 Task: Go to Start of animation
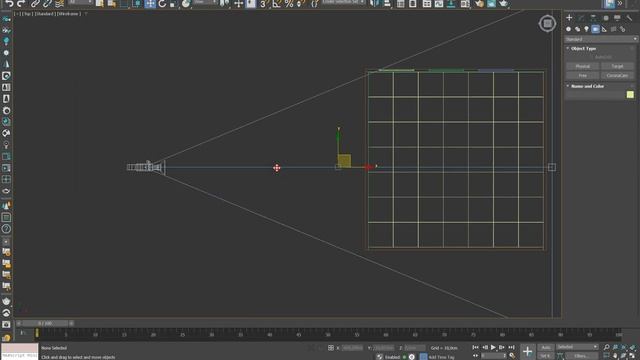tap(476, 347)
